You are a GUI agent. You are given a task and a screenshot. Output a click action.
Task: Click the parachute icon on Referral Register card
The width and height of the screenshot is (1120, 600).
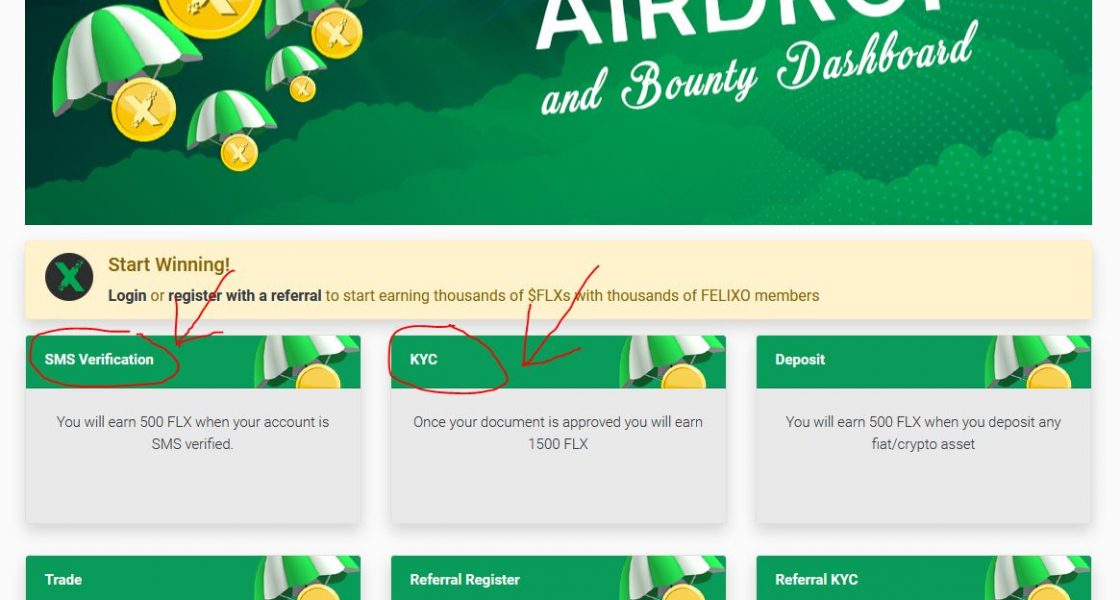pos(672,578)
